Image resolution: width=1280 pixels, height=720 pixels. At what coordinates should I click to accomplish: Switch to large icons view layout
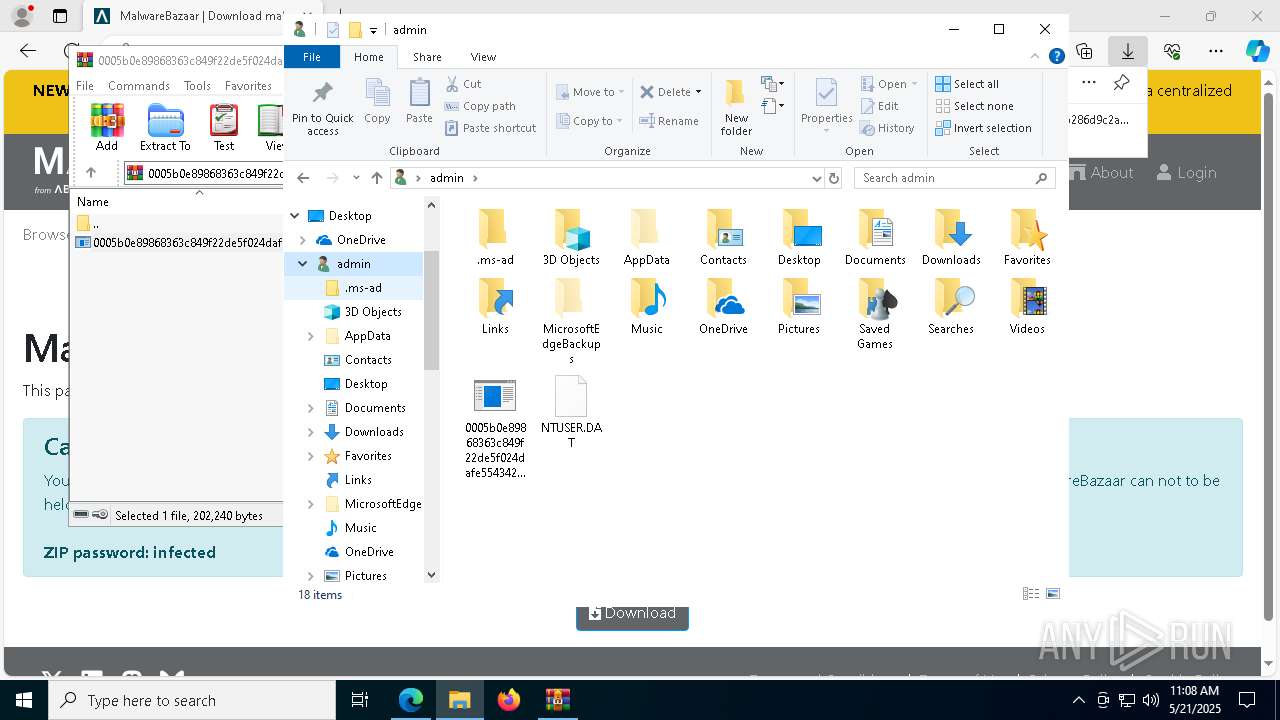tap(1052, 594)
